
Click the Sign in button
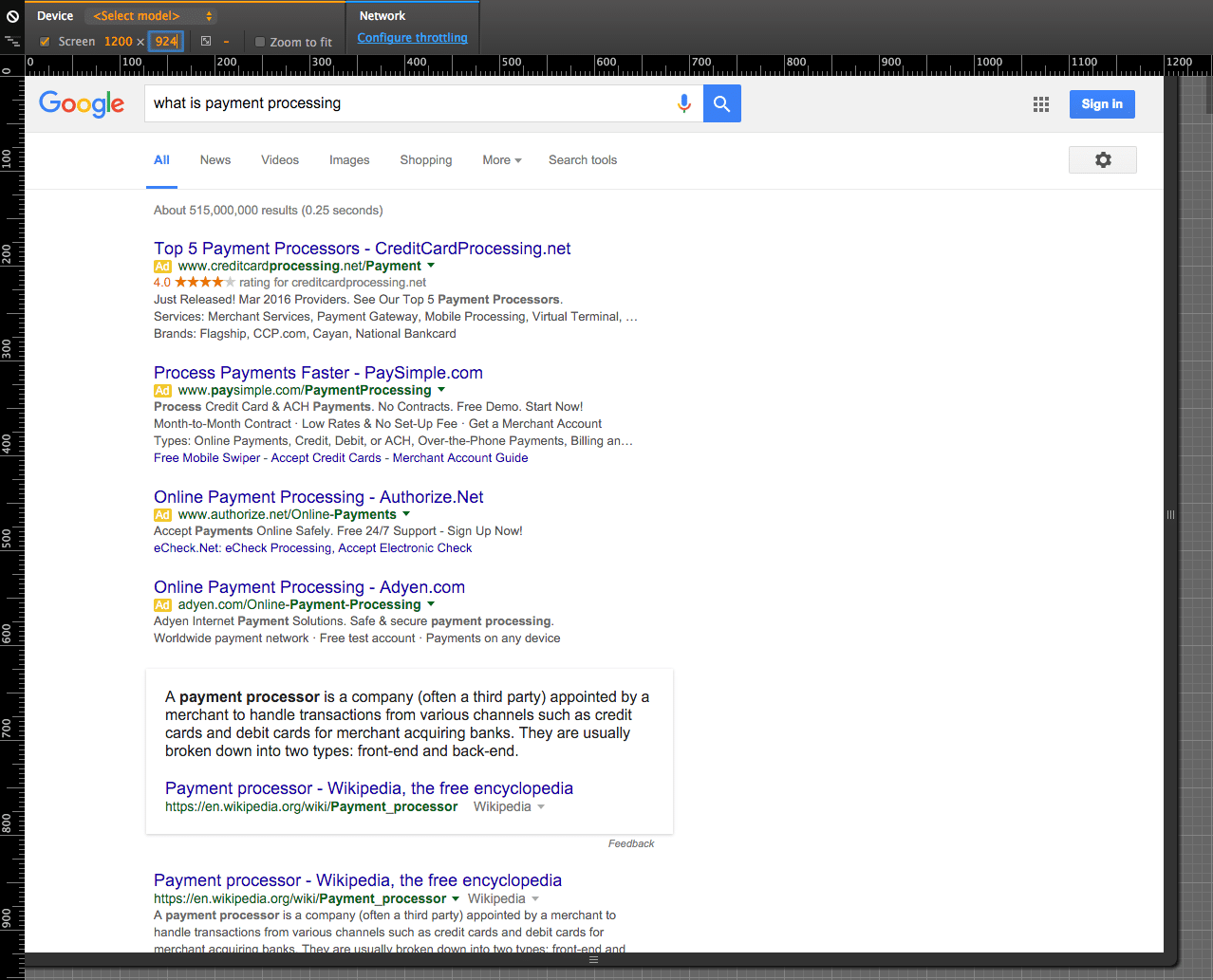1102,104
